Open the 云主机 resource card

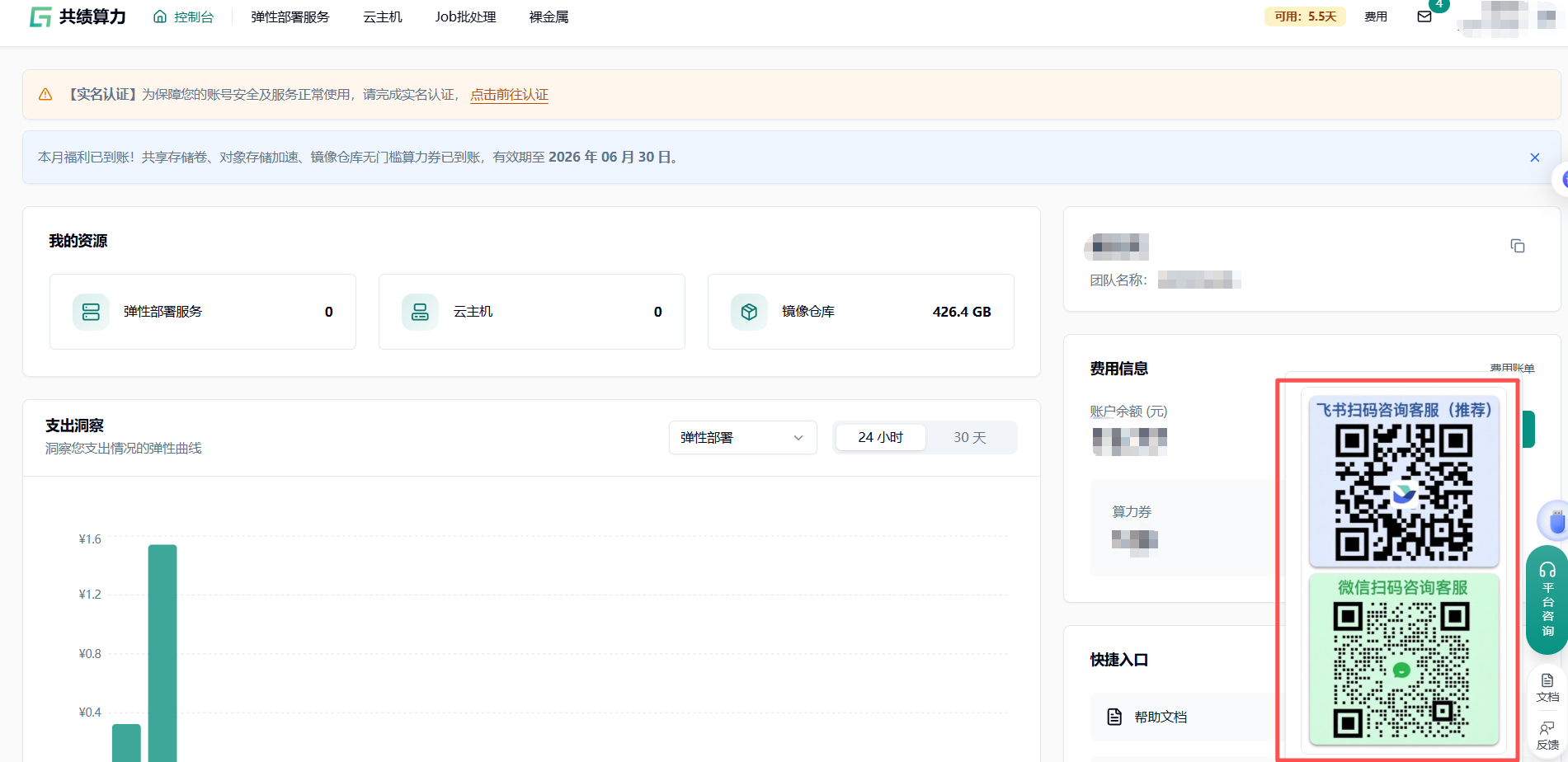532,312
